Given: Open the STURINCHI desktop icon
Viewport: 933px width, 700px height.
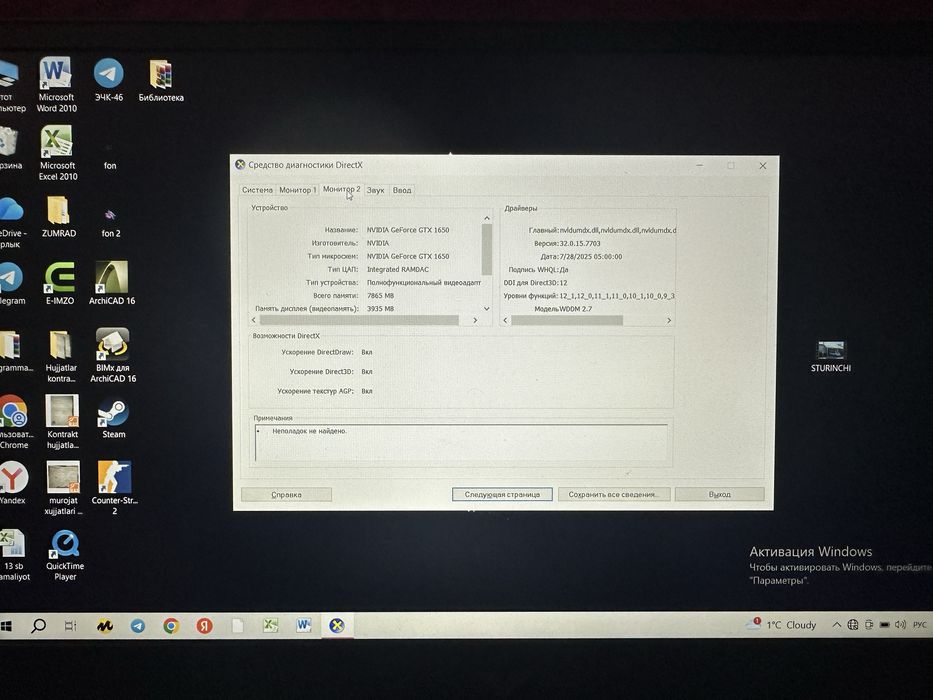Looking at the screenshot, I should tap(831, 356).
